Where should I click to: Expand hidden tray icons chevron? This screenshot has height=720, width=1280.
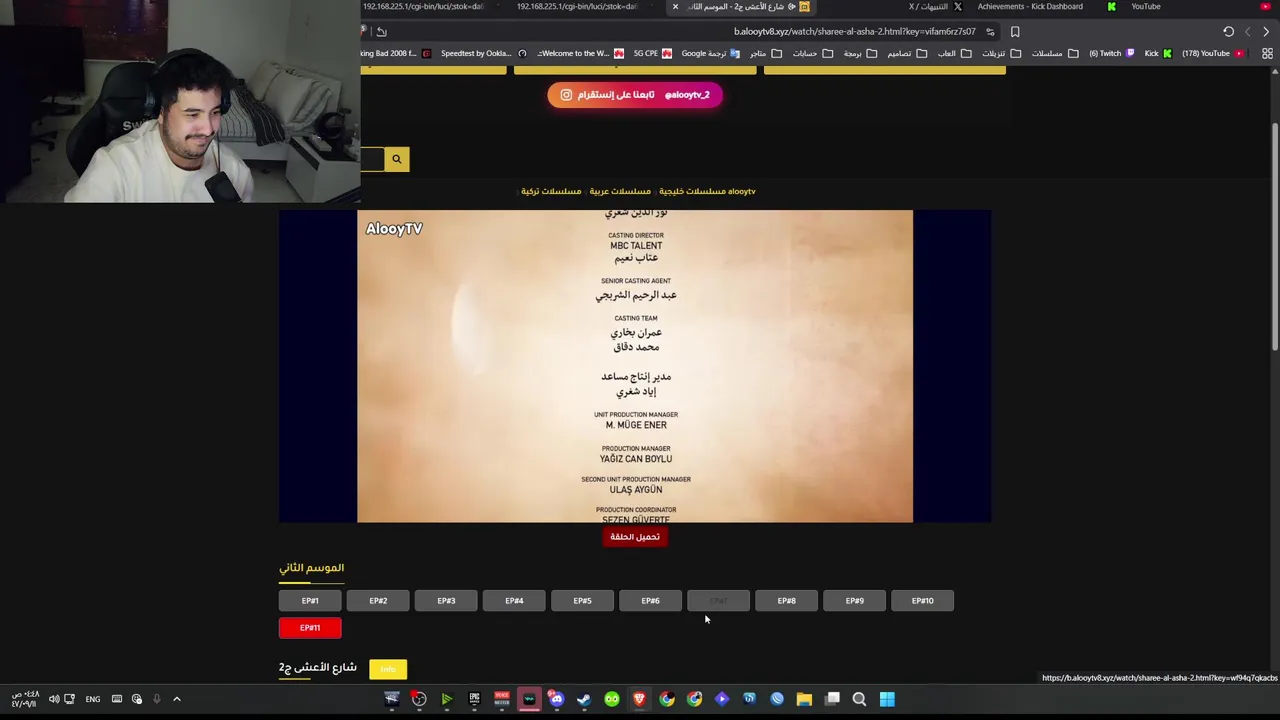177,699
